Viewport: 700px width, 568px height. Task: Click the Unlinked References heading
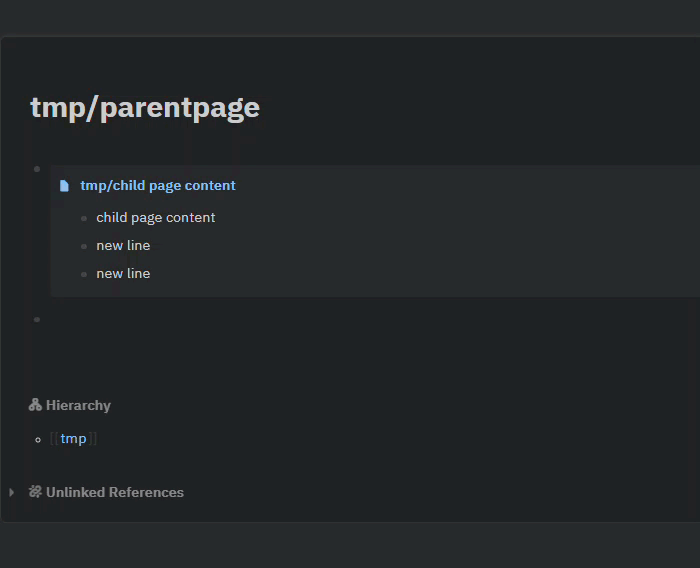coord(115,492)
